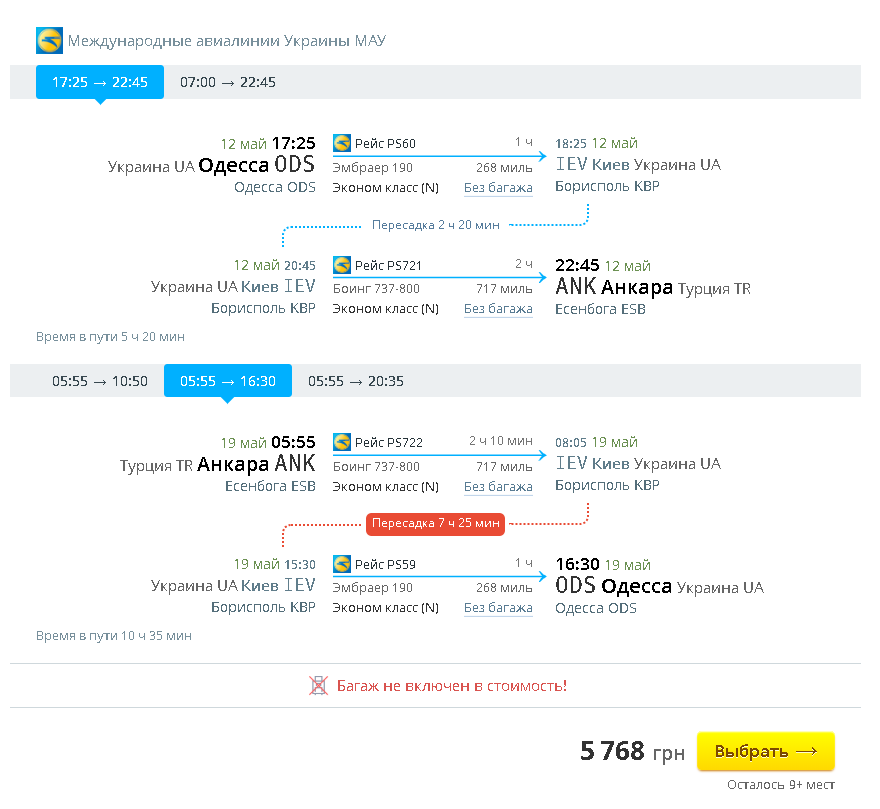
Task: Click the red Пересадка 7 ч 25 мин badge
Action: [436, 523]
